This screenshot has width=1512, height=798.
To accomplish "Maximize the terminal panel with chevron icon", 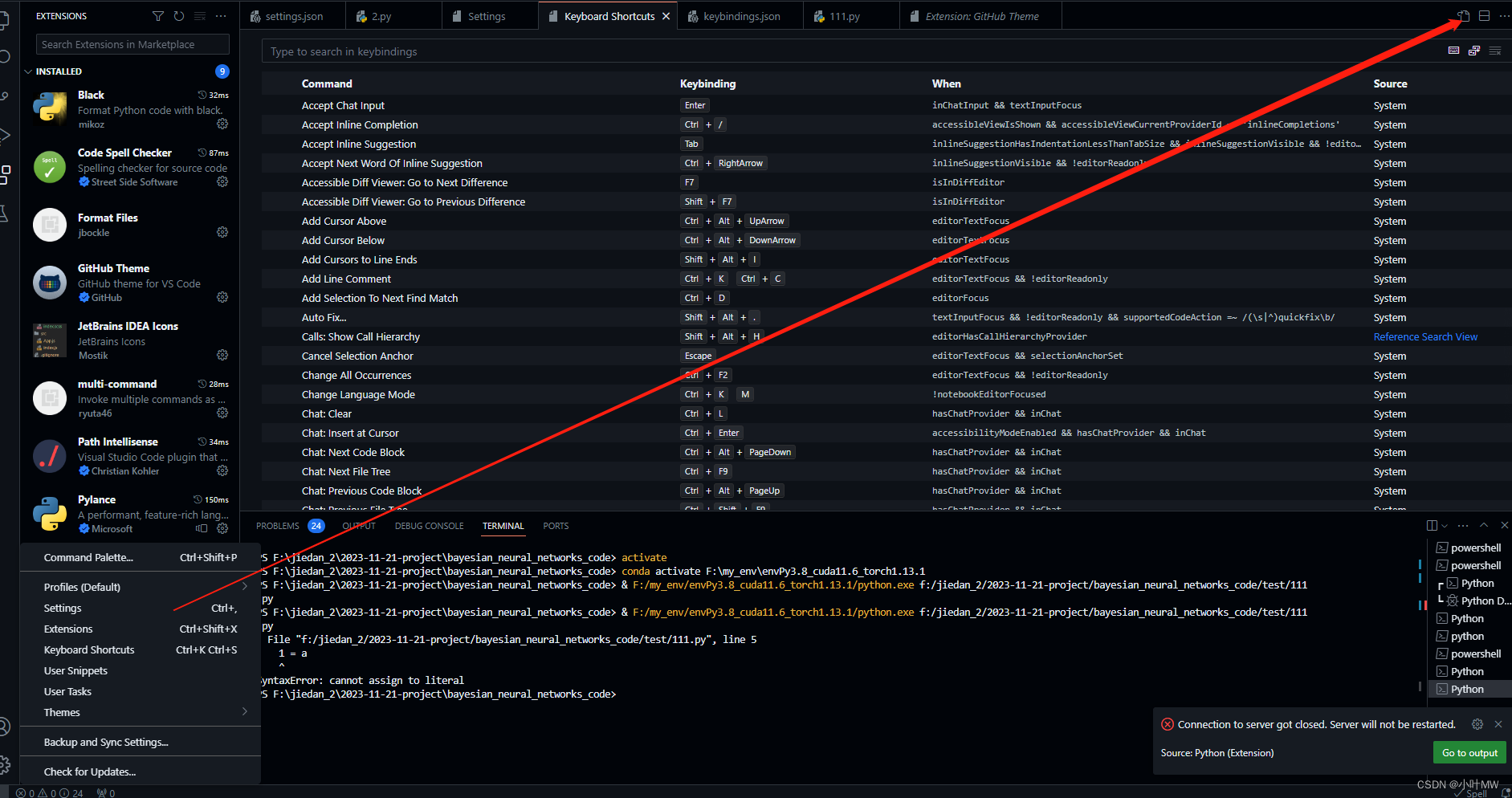I will coord(1484,525).
